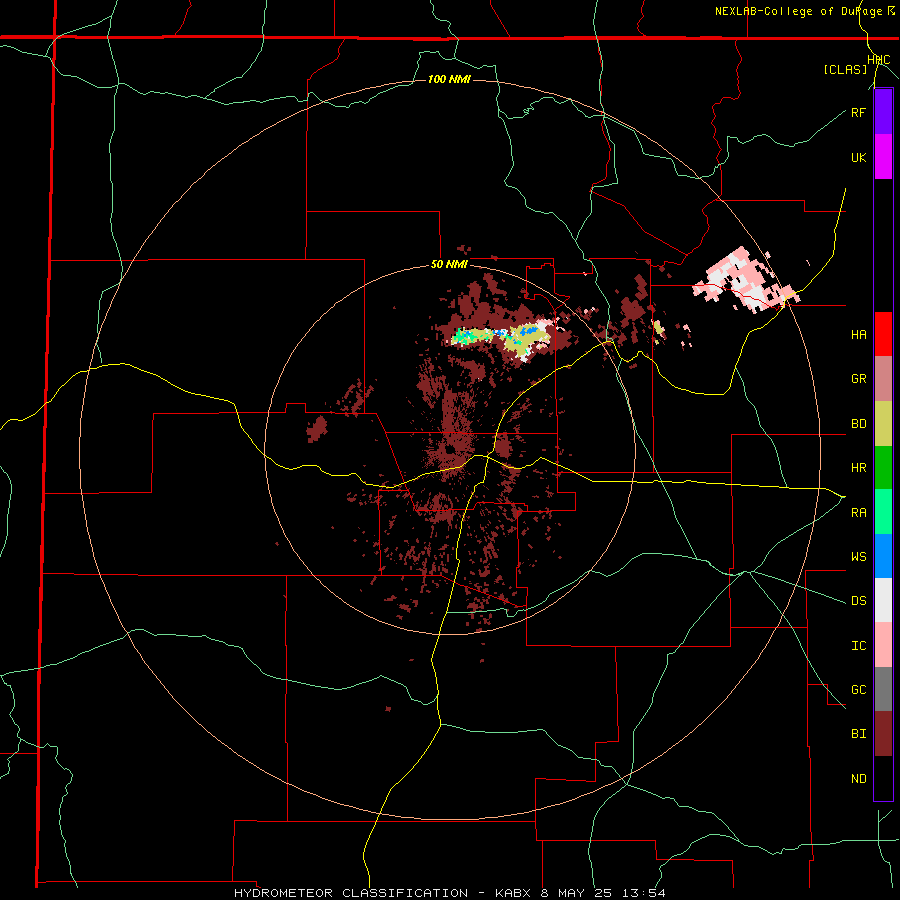Click the BD legend label
Viewport: 900px width, 900px height.
point(858,424)
